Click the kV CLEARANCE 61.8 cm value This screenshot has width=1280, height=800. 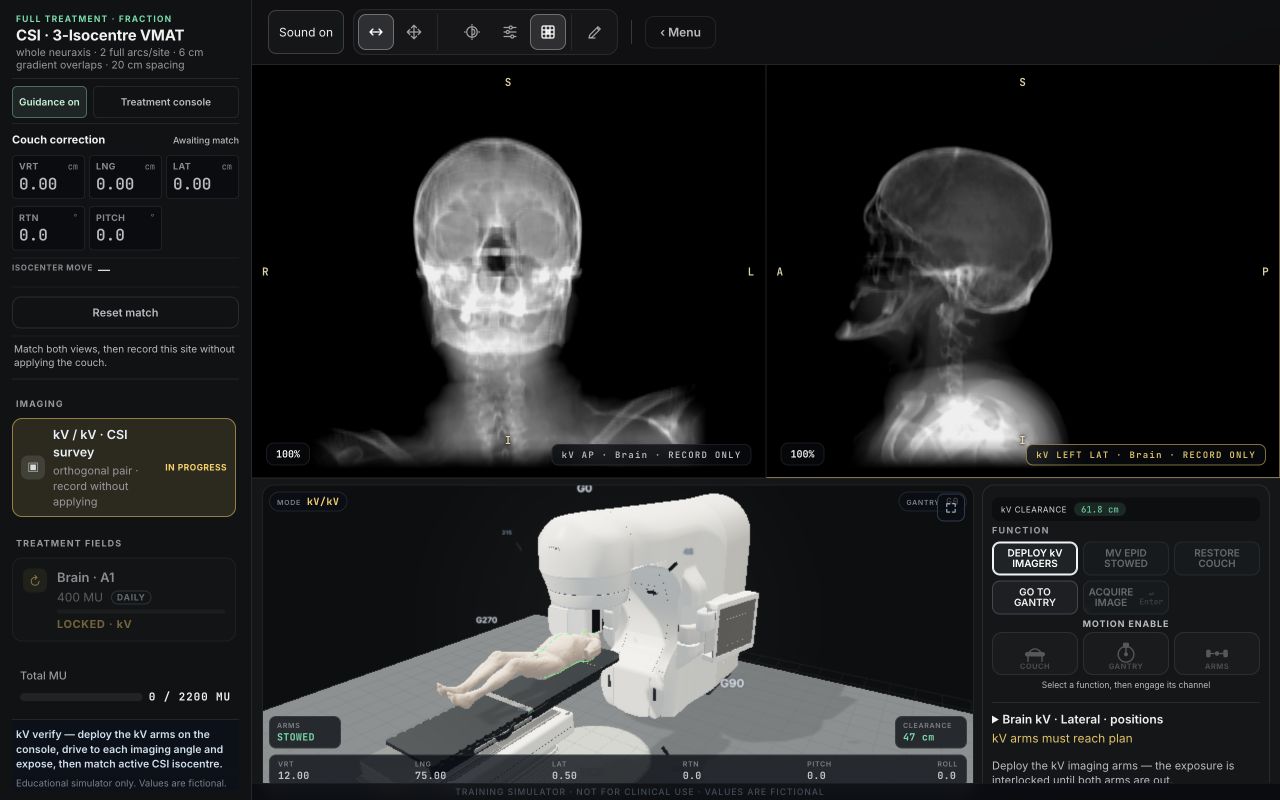click(1099, 509)
